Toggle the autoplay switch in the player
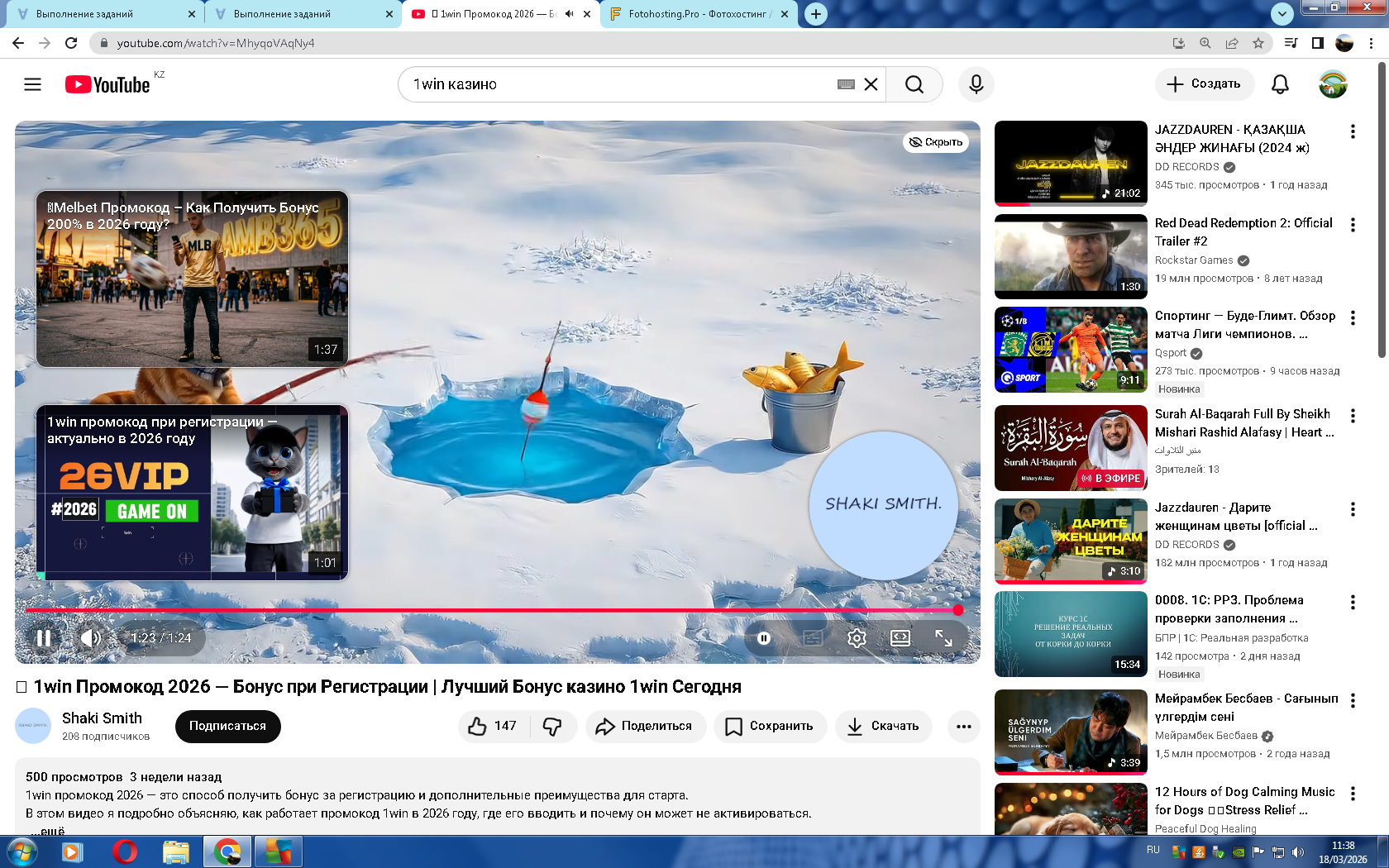1389x868 pixels. click(764, 638)
